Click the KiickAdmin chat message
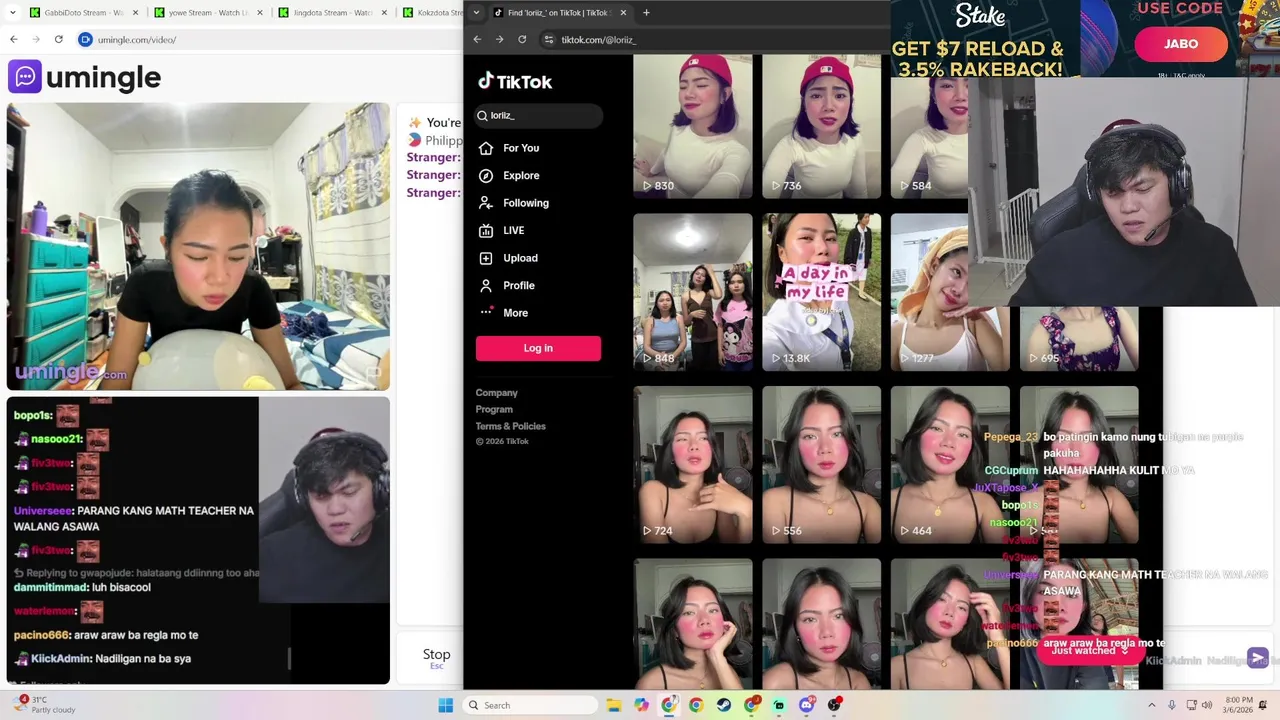 click(x=102, y=659)
